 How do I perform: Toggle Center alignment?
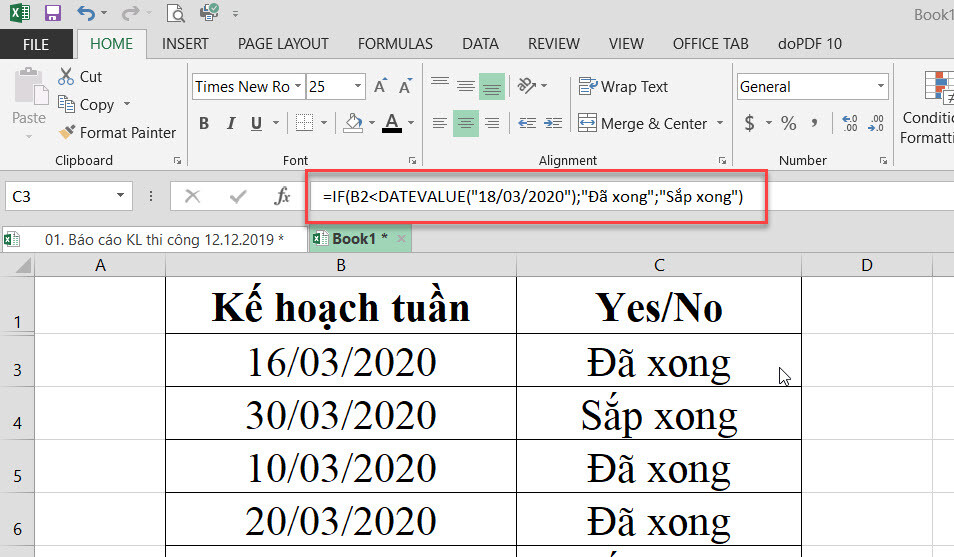coord(465,123)
